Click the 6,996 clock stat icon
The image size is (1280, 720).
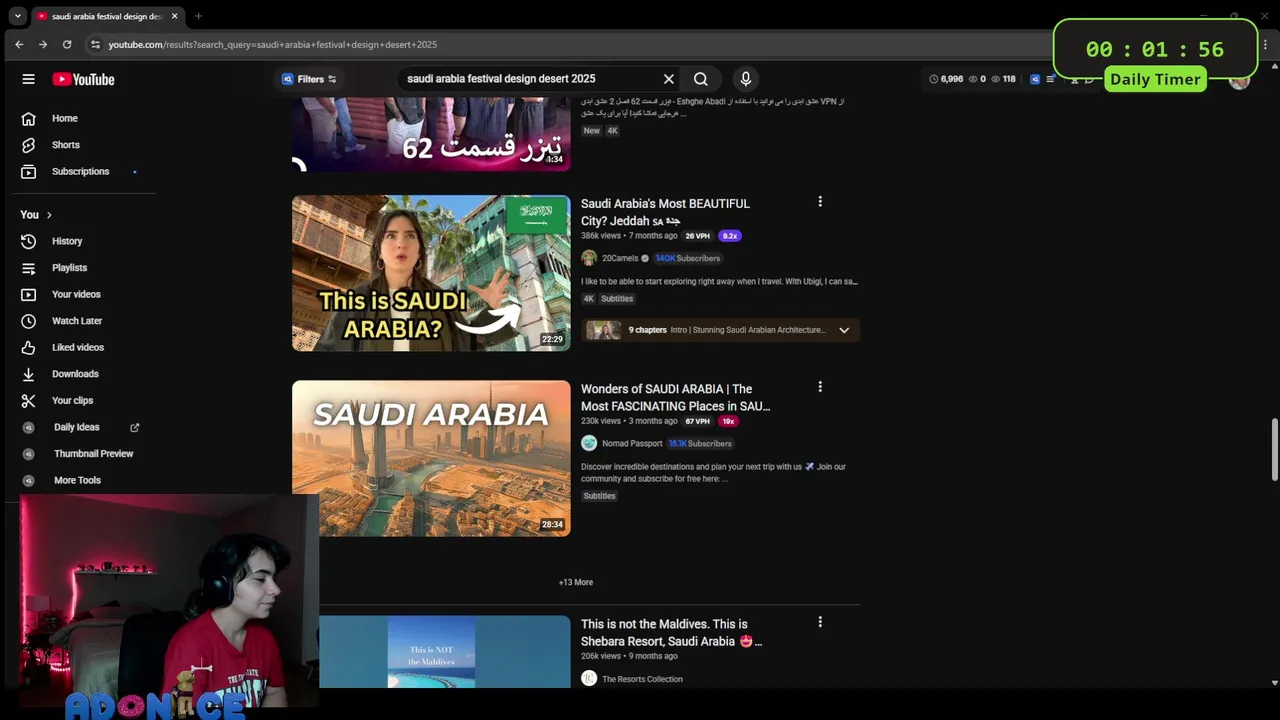[x=934, y=79]
